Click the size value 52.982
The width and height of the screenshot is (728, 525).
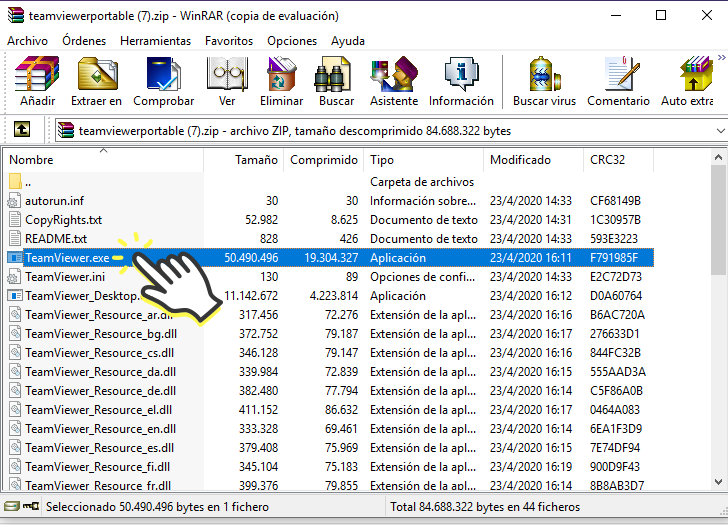pos(261,220)
